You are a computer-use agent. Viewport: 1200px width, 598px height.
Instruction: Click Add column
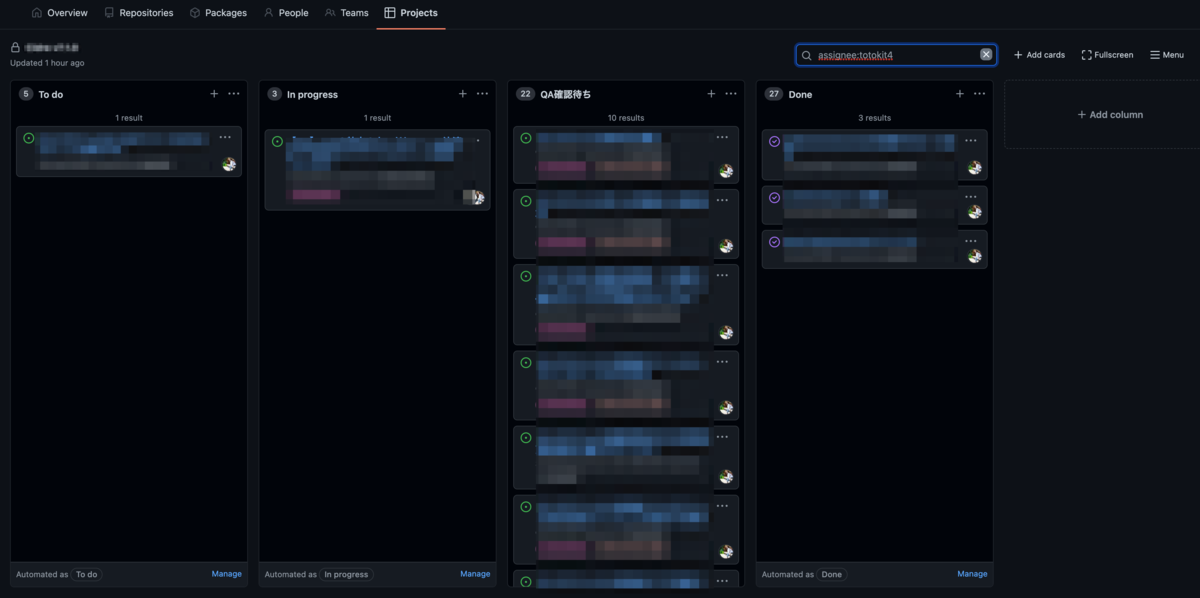pyautogui.click(x=1110, y=115)
